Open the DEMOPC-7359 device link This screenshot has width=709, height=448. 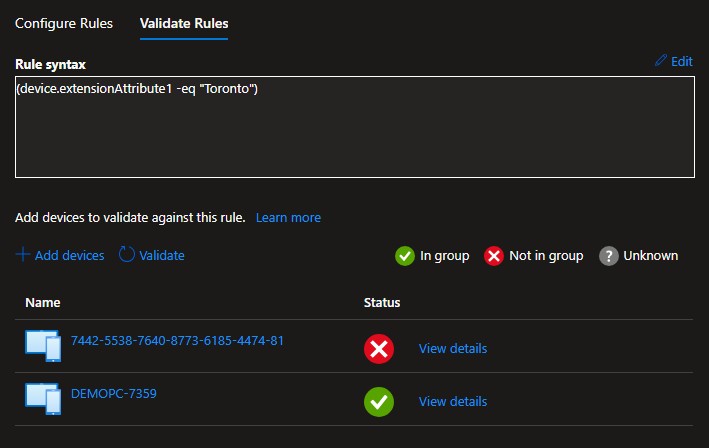(x=114, y=393)
